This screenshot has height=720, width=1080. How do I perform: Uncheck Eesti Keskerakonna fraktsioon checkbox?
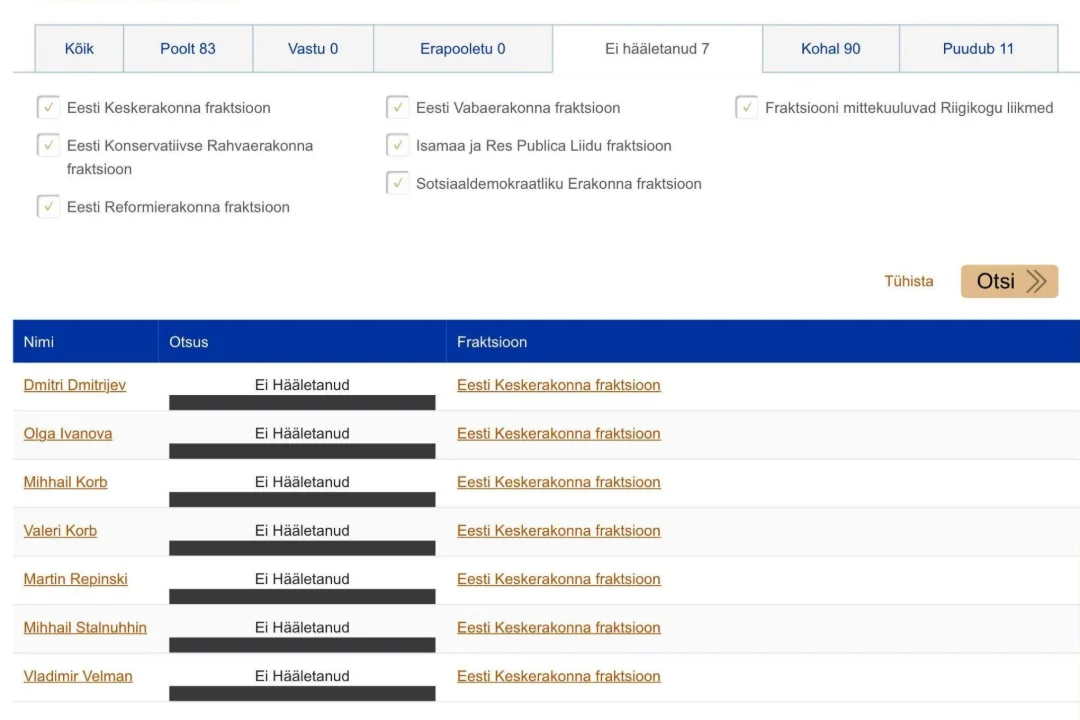48,108
